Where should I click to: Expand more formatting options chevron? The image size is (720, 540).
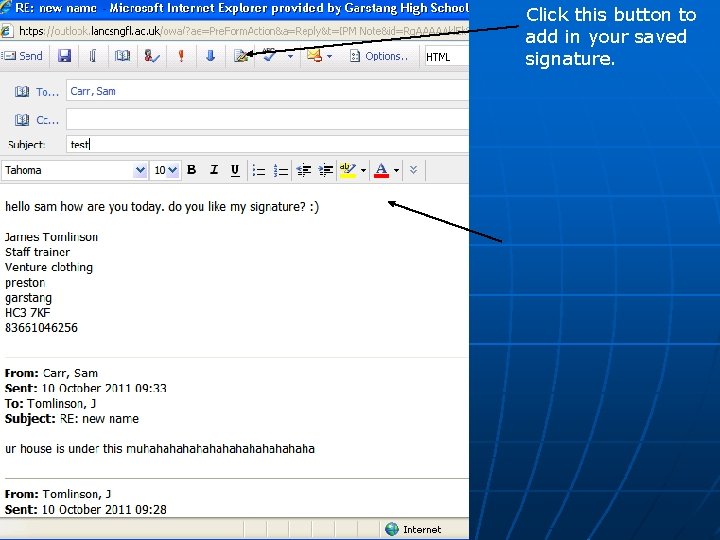coord(413,170)
